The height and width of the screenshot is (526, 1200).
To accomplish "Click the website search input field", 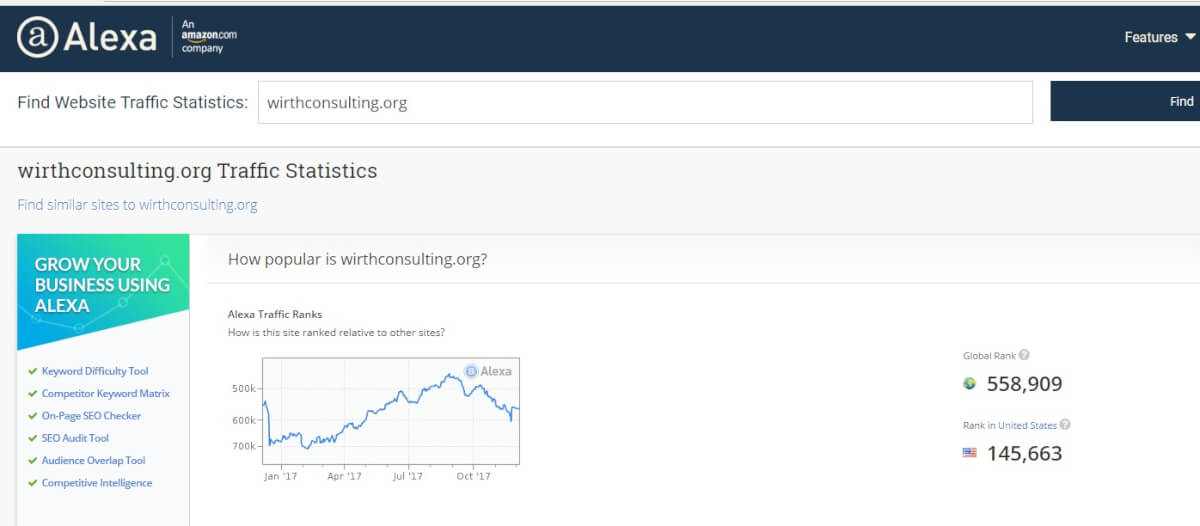I will coord(645,102).
